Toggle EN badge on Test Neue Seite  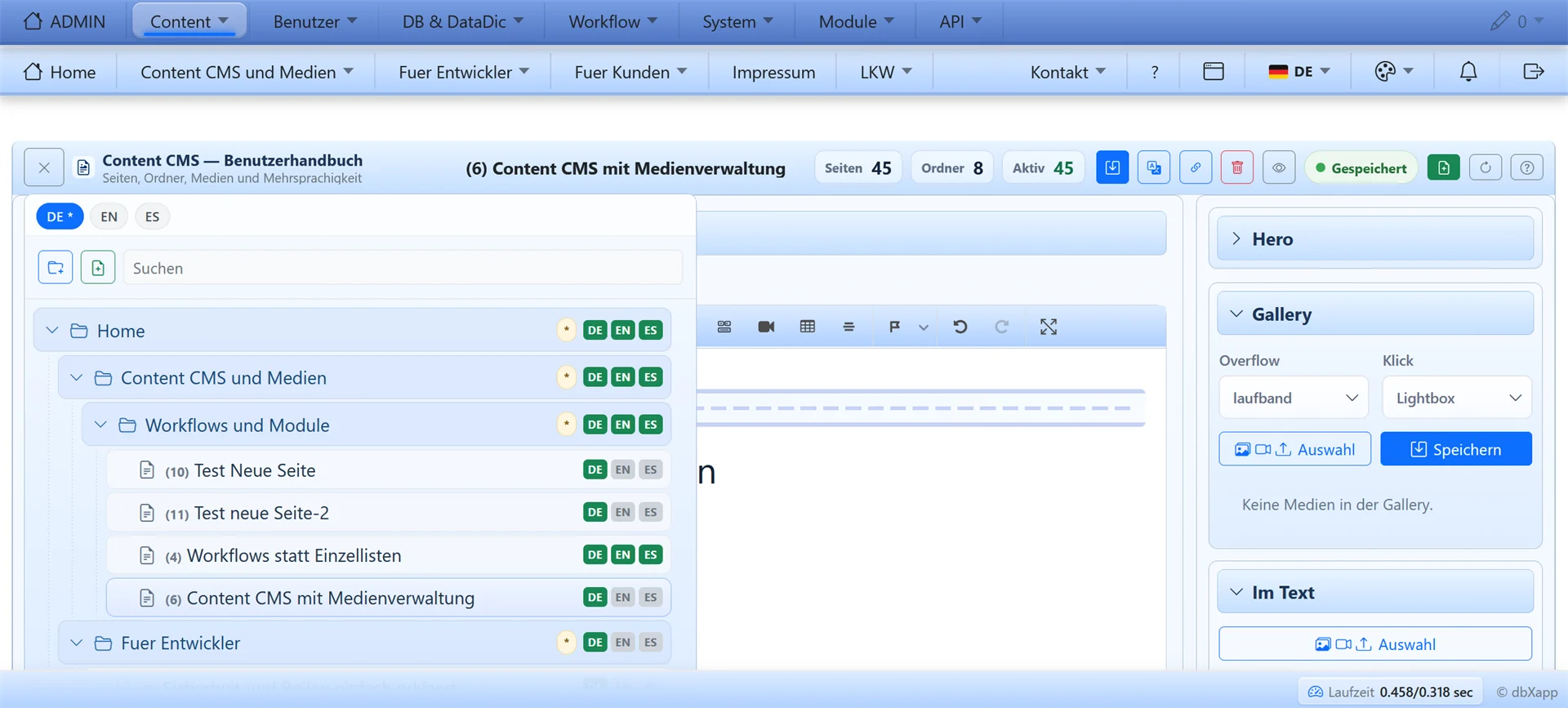pos(623,470)
